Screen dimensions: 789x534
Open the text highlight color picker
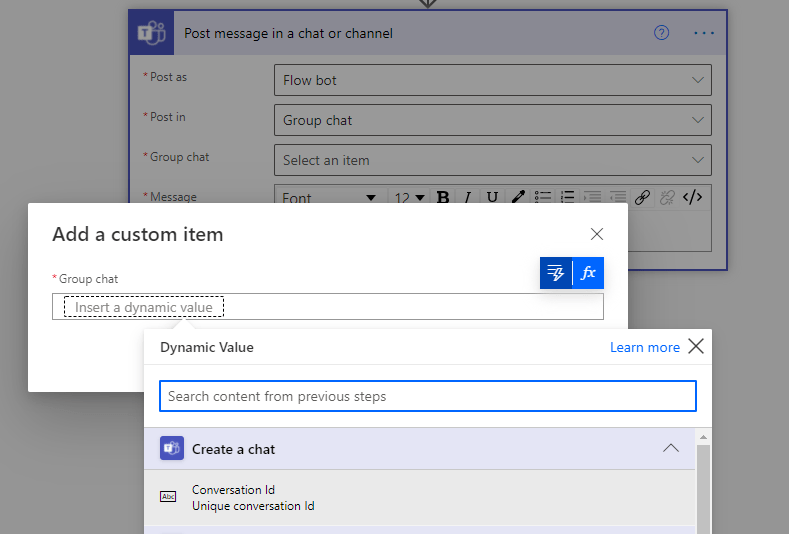[x=518, y=197]
